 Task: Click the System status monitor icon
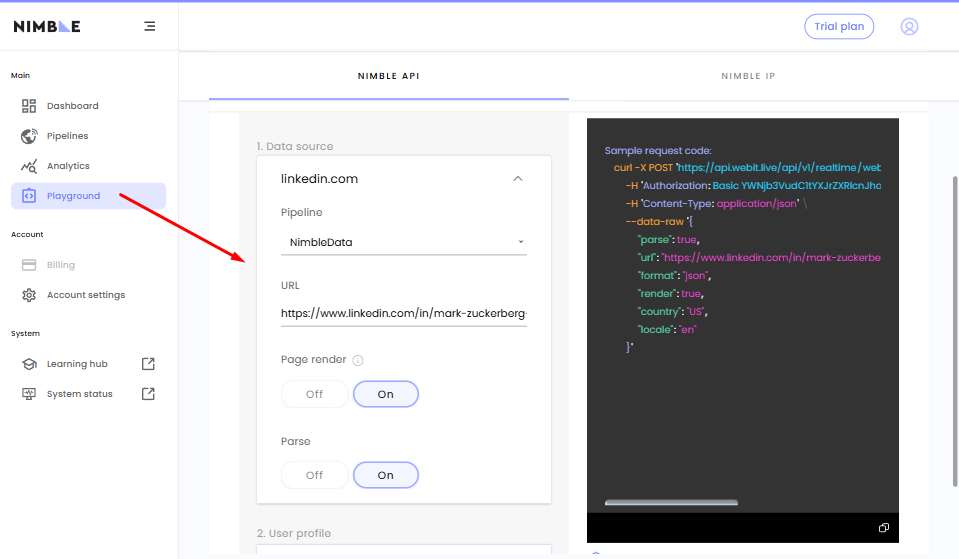tap(29, 394)
